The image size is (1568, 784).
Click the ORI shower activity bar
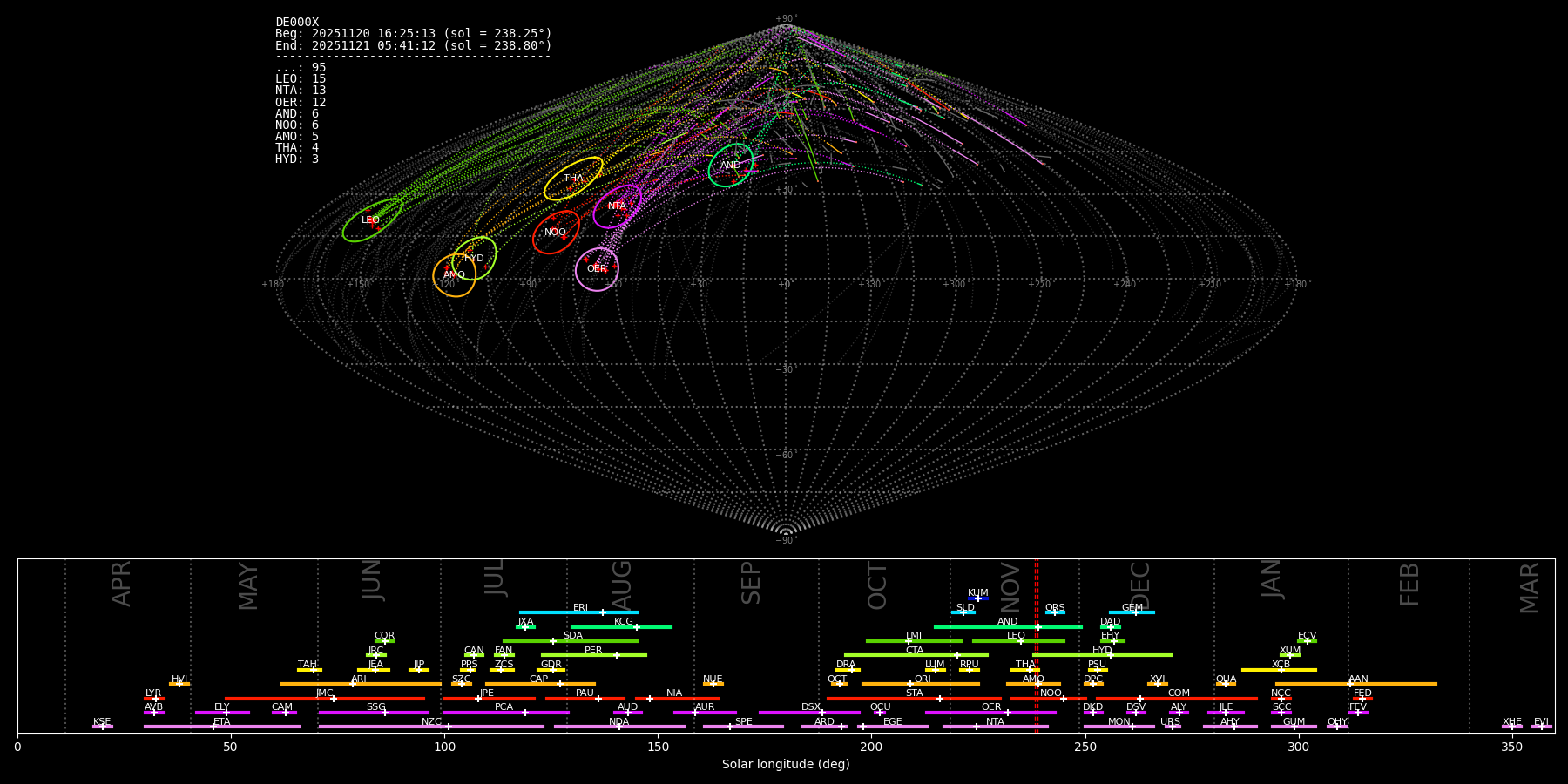[920, 684]
